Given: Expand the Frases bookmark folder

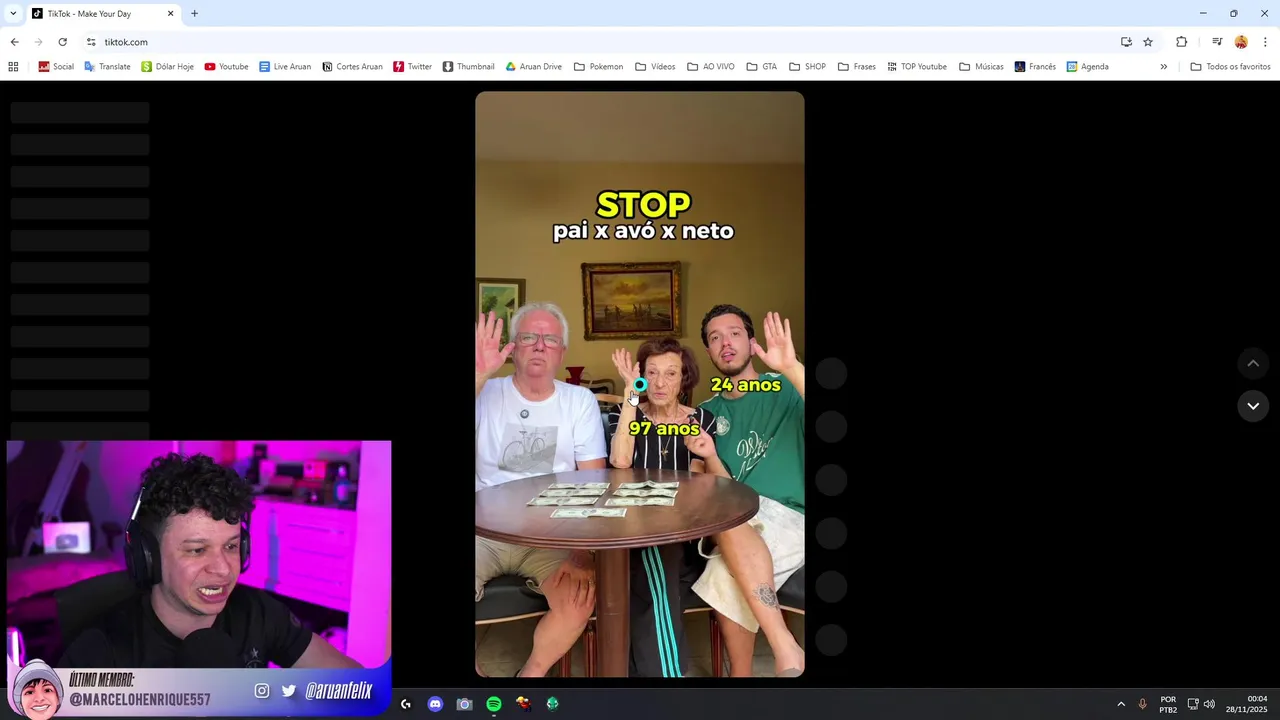Looking at the screenshot, I should click(x=857, y=67).
